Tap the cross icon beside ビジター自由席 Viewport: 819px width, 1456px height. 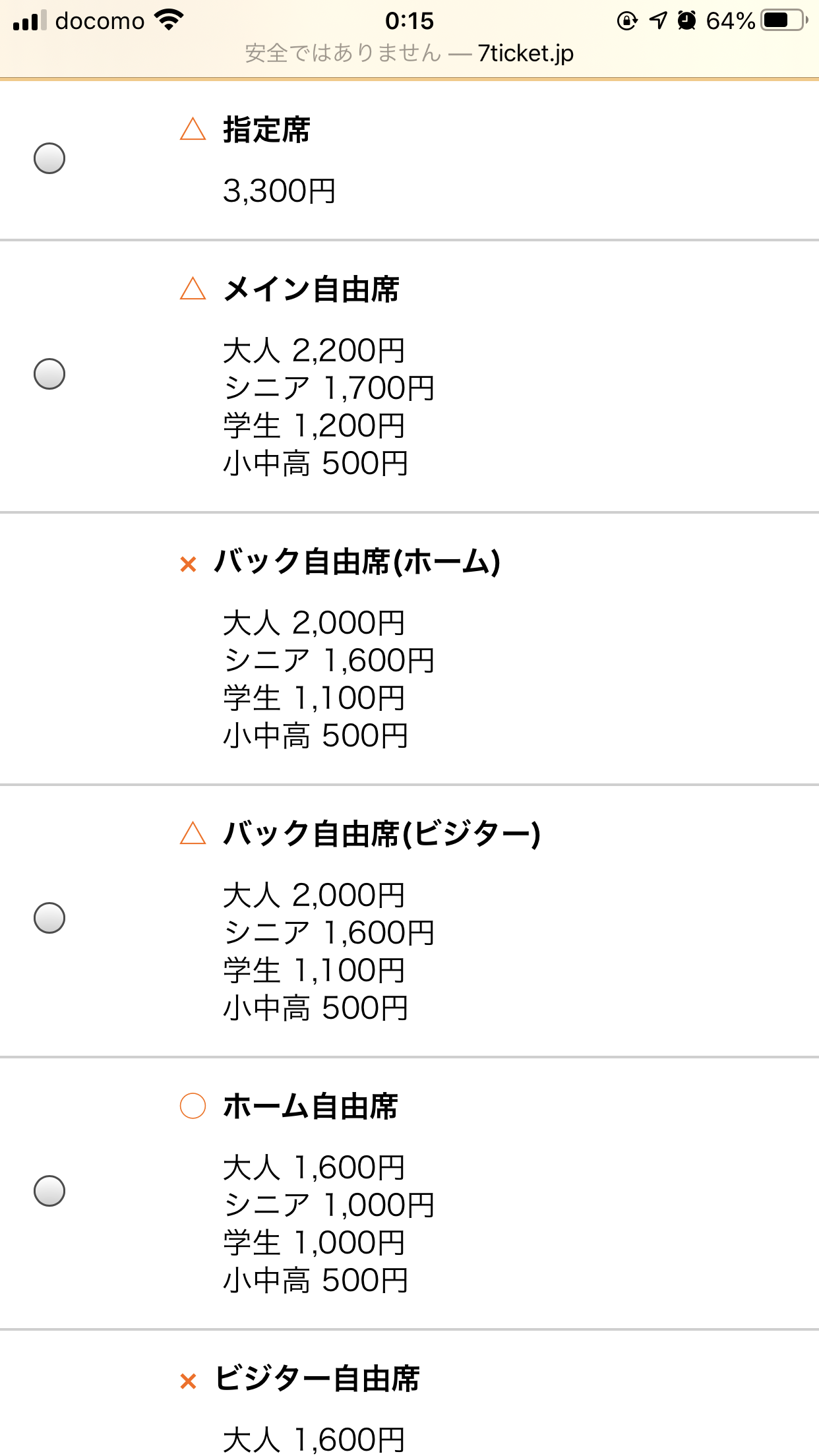[189, 1381]
